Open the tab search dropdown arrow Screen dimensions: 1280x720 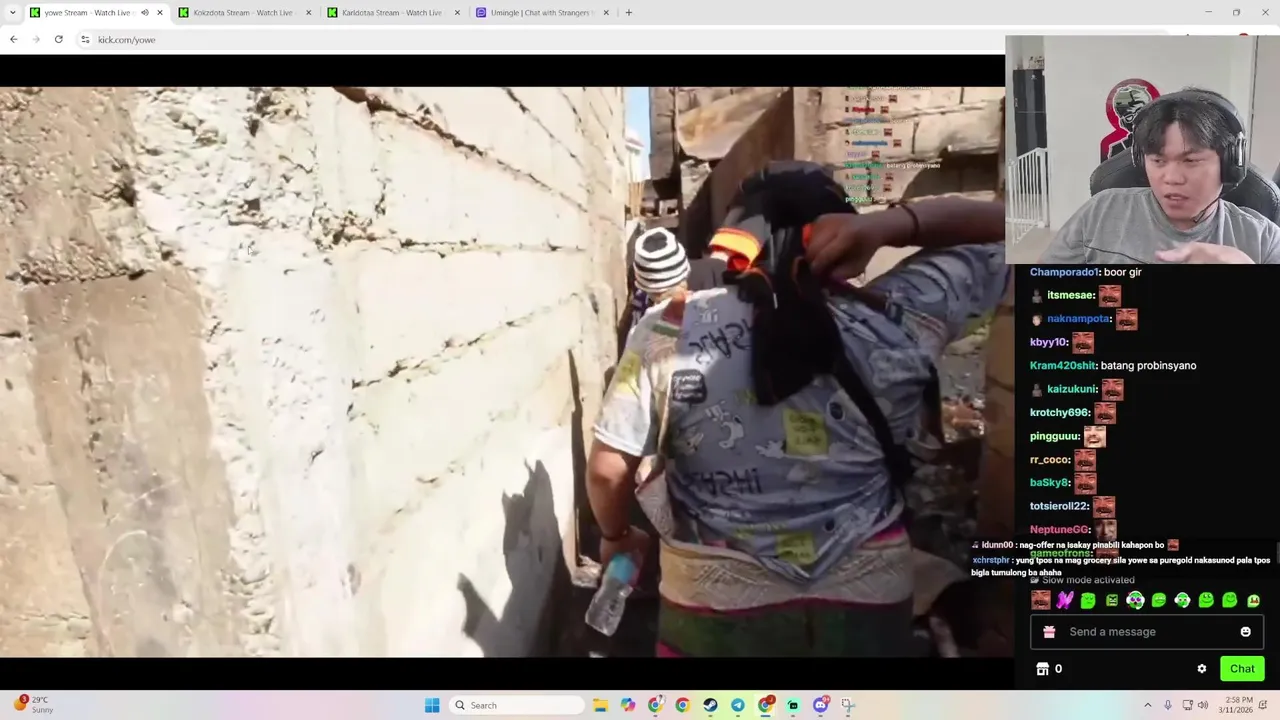13,13
